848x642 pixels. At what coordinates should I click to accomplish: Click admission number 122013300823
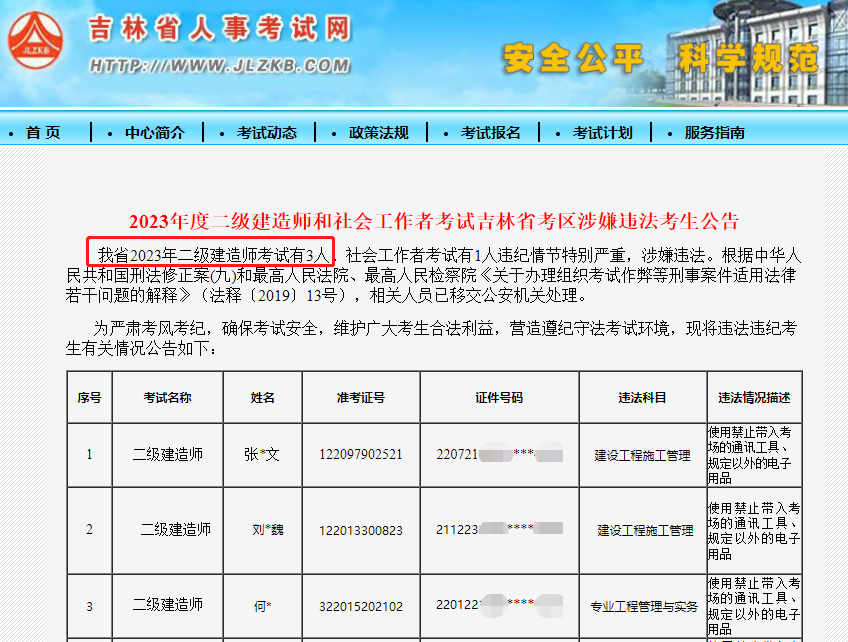click(x=361, y=530)
